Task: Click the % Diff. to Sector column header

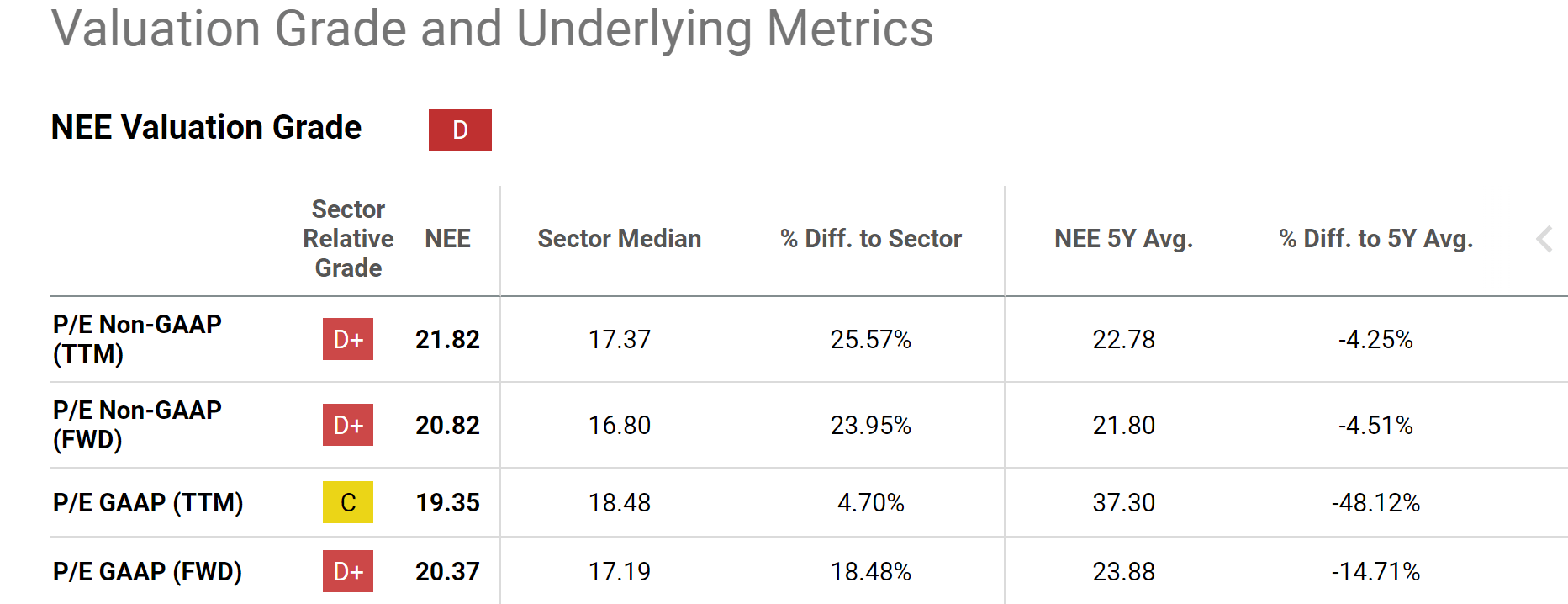Action: (x=870, y=239)
